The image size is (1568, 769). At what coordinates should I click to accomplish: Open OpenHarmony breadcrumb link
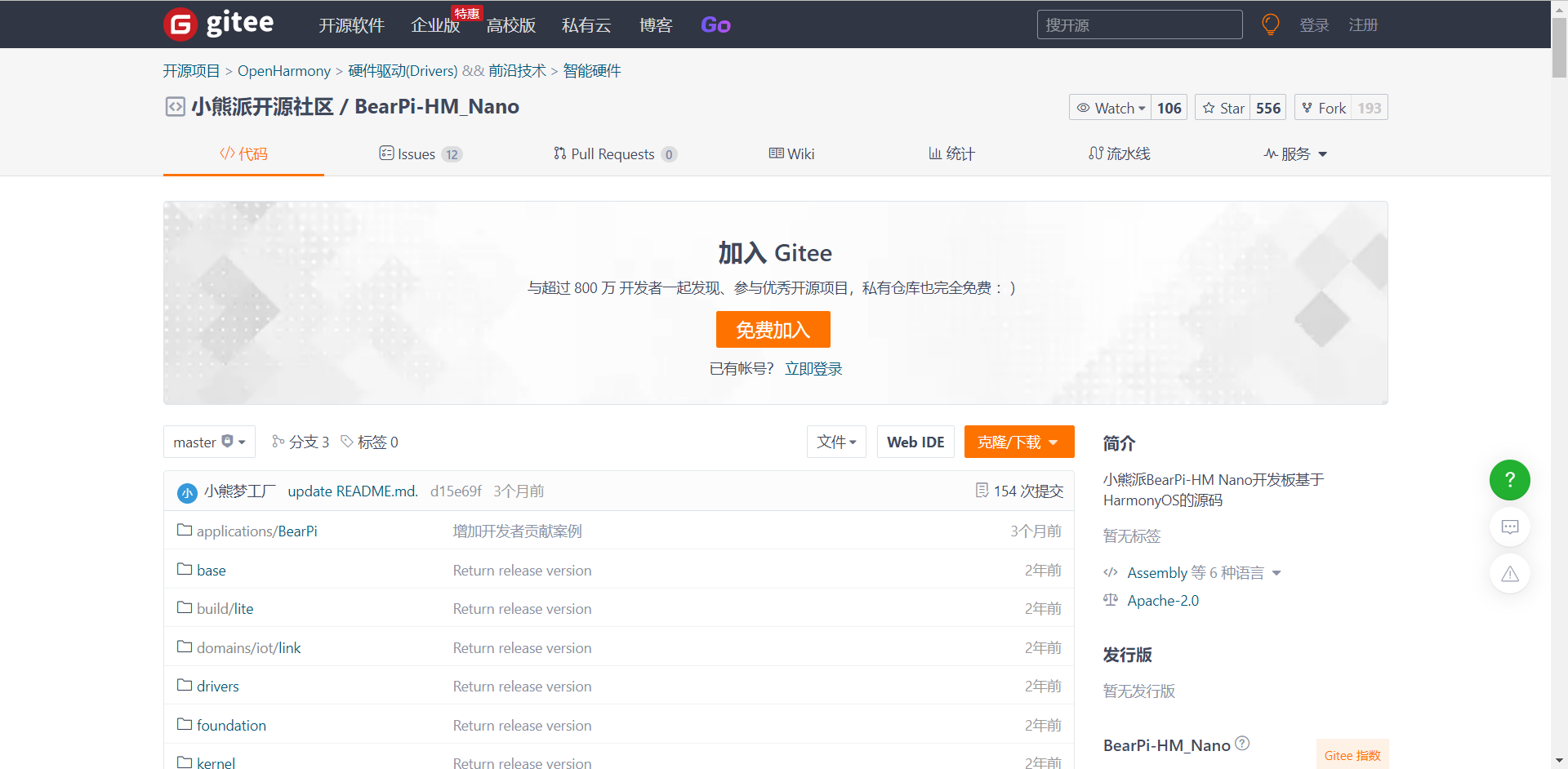tap(284, 71)
